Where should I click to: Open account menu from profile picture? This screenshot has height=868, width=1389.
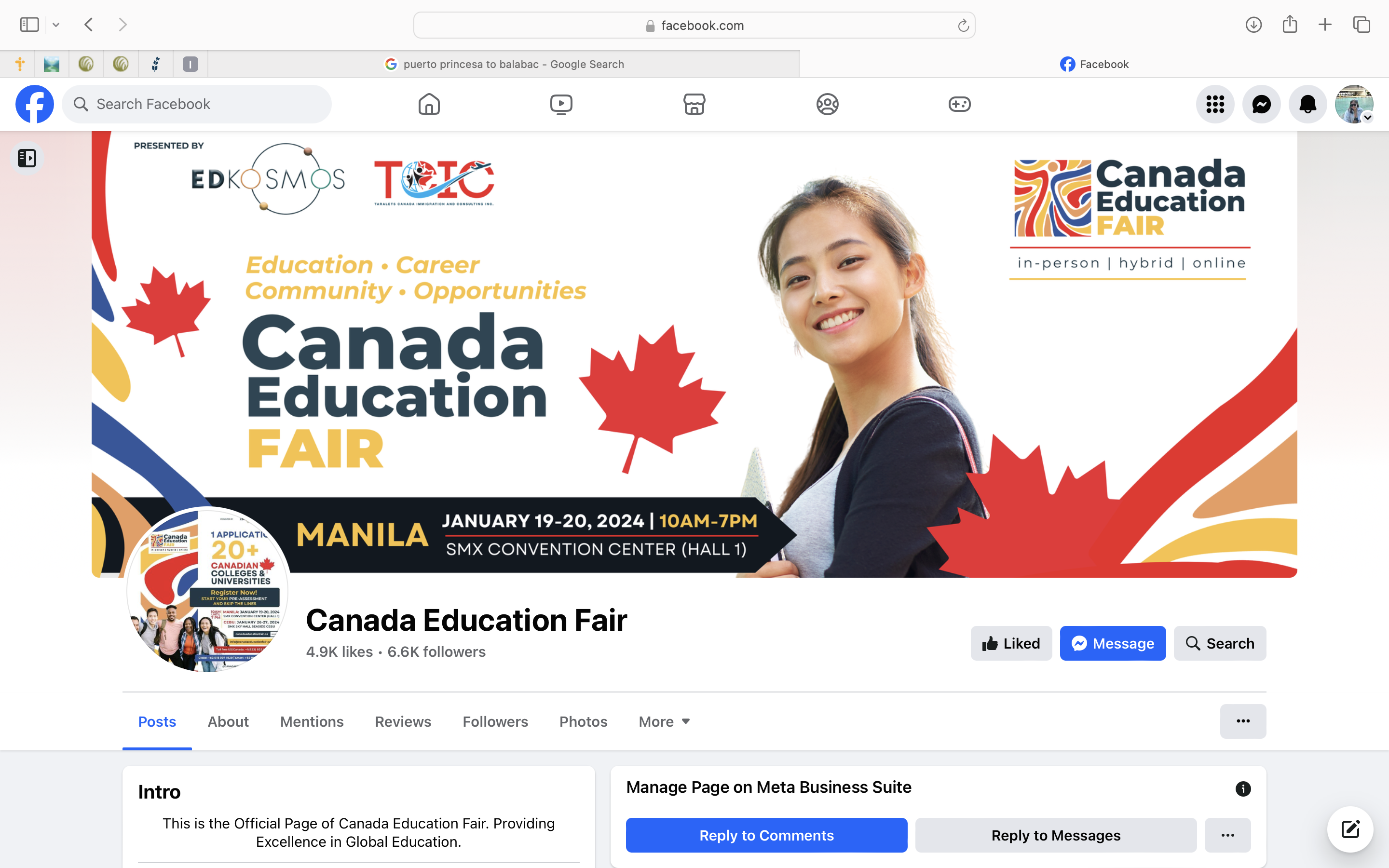click(1354, 105)
